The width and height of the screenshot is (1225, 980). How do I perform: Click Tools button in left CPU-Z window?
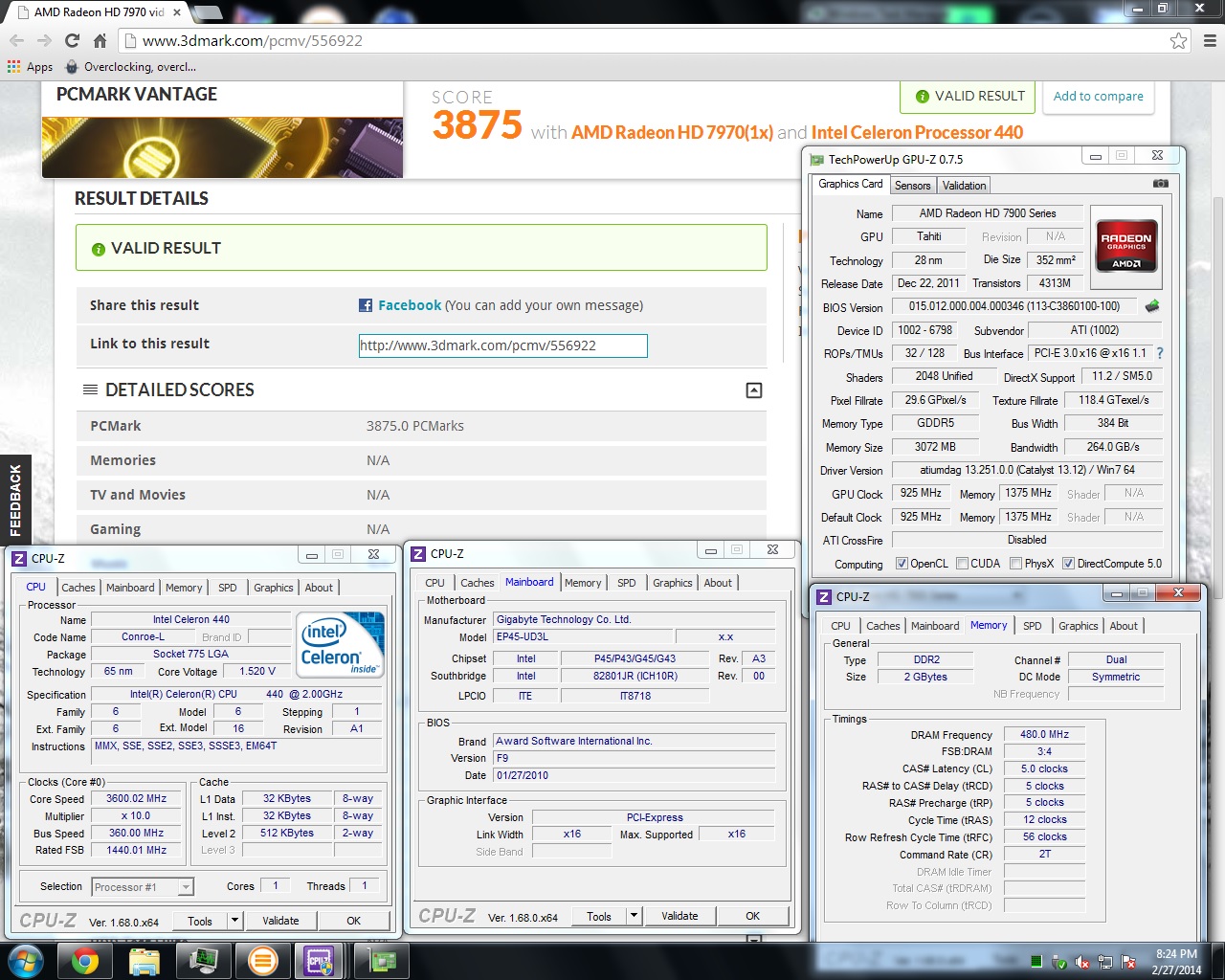[x=200, y=921]
